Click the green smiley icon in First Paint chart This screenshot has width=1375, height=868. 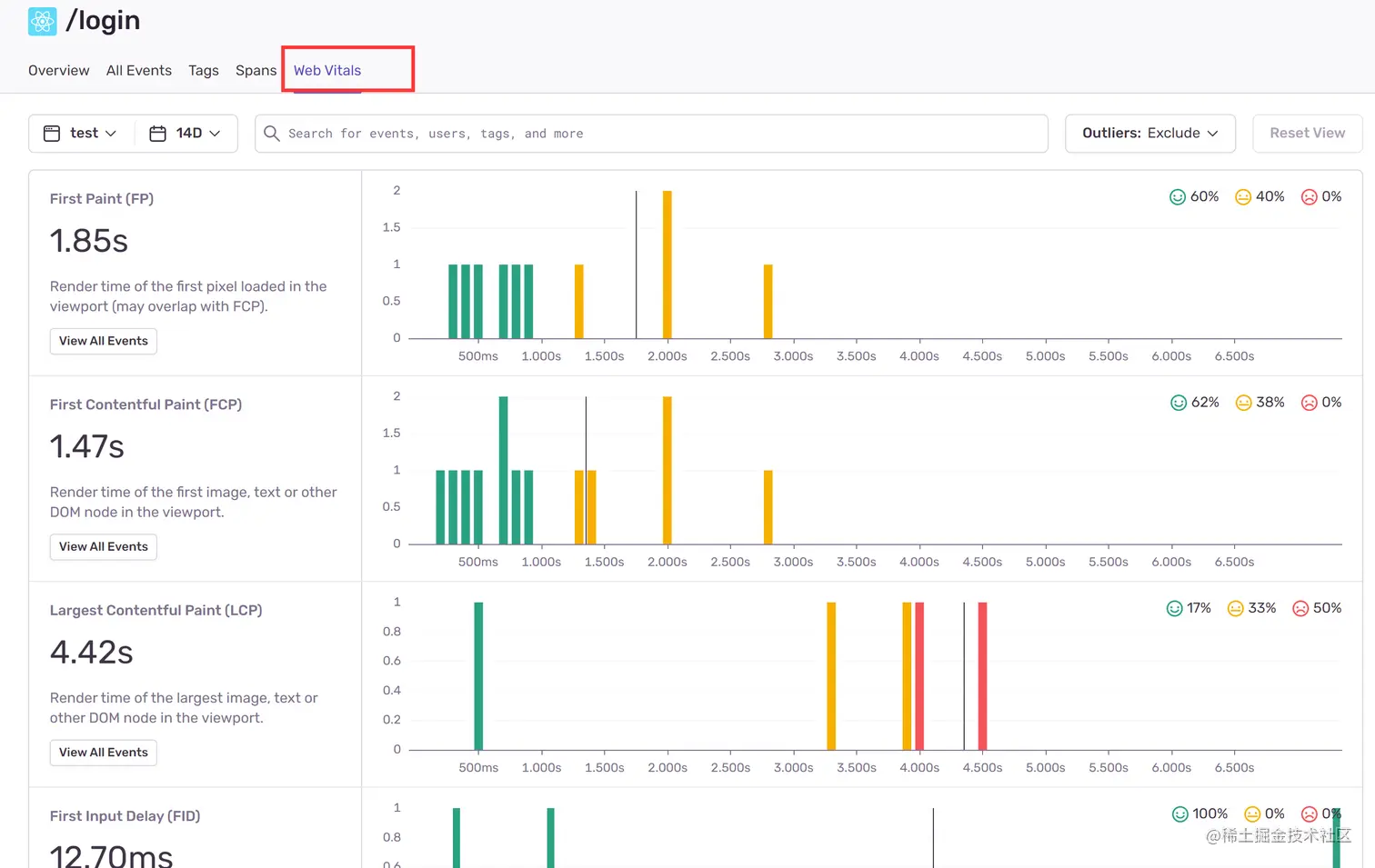click(x=1177, y=196)
